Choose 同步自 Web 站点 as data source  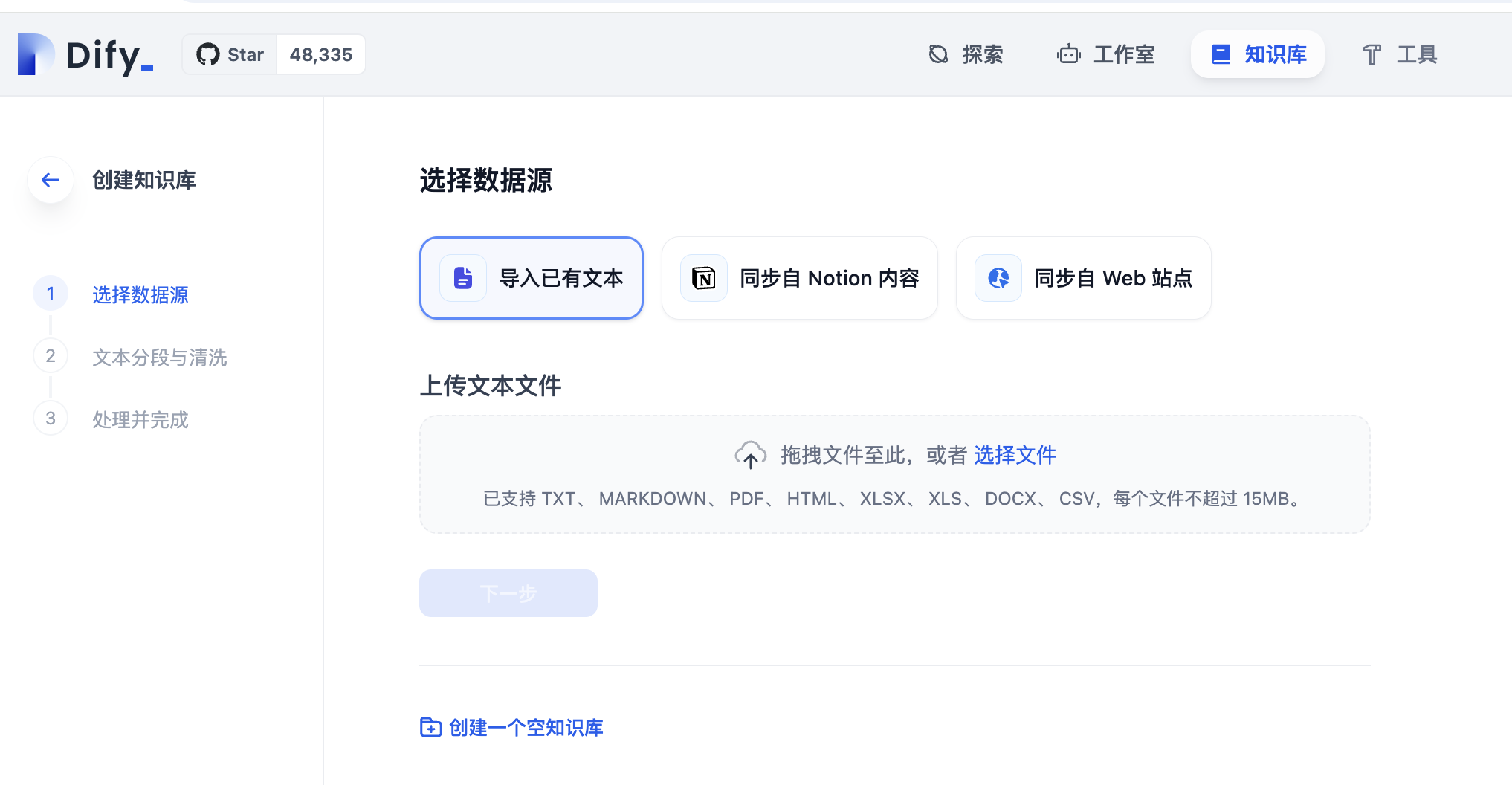(1082, 277)
